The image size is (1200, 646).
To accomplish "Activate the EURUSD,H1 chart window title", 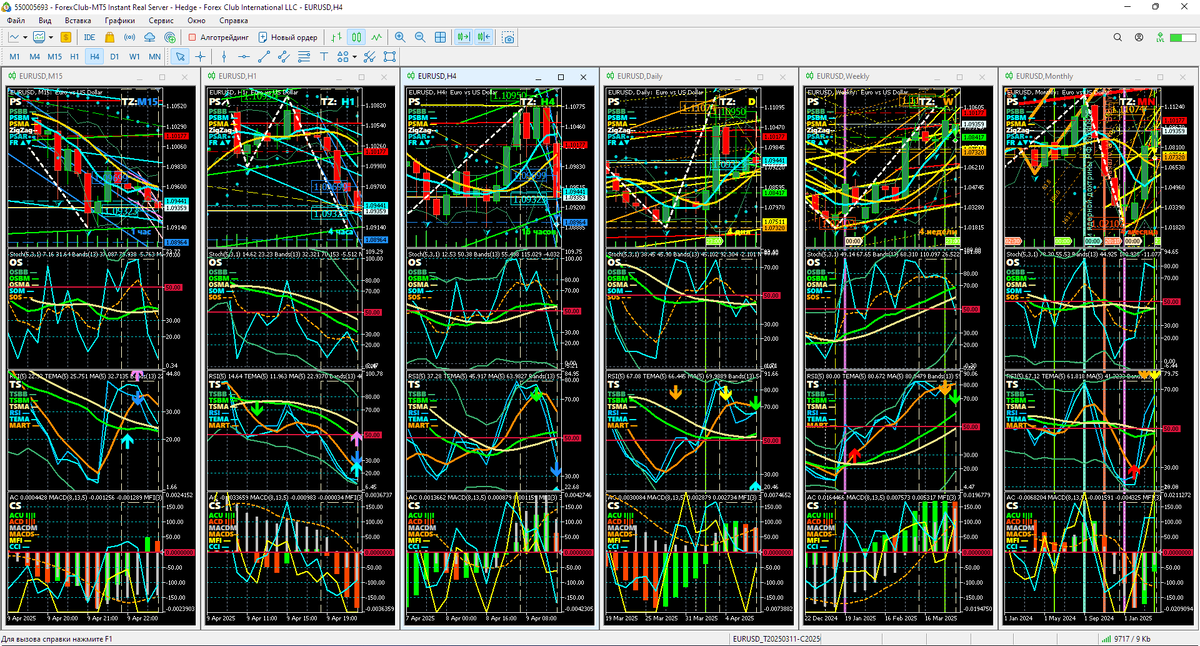I will point(238,76).
